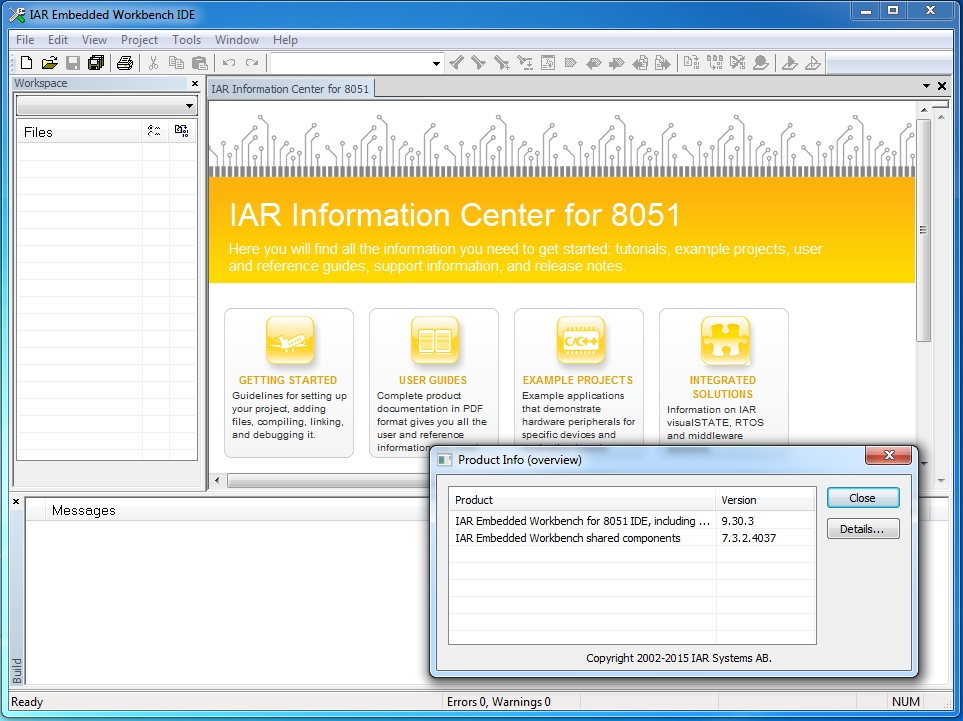This screenshot has height=721, width=963.
Task: Click the horizontal scrollbar left arrow
Action: (217, 480)
